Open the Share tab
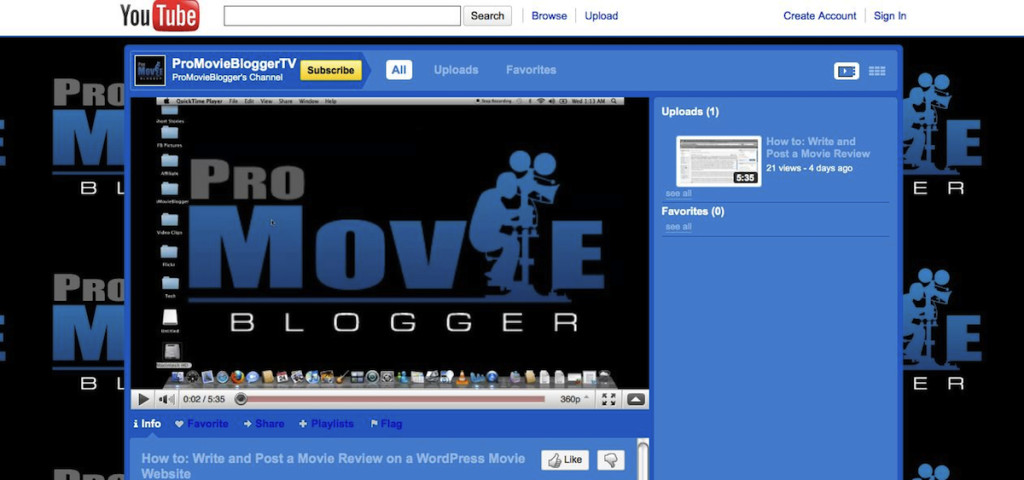Screen dimensions: 1024x480 264,424
